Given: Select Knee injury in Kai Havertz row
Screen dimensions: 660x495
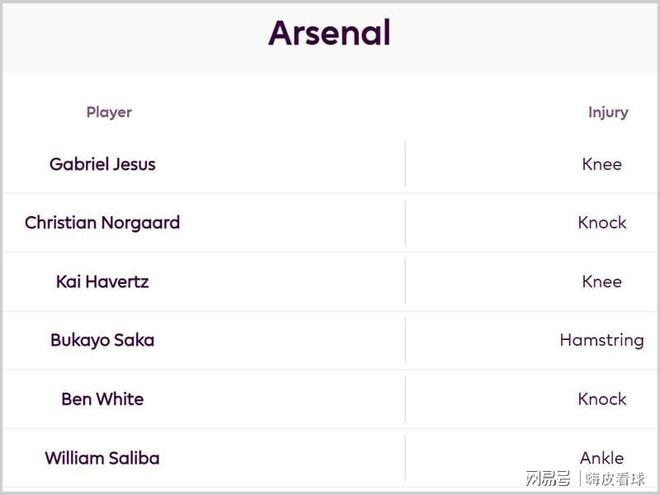Looking at the screenshot, I should coord(602,282).
